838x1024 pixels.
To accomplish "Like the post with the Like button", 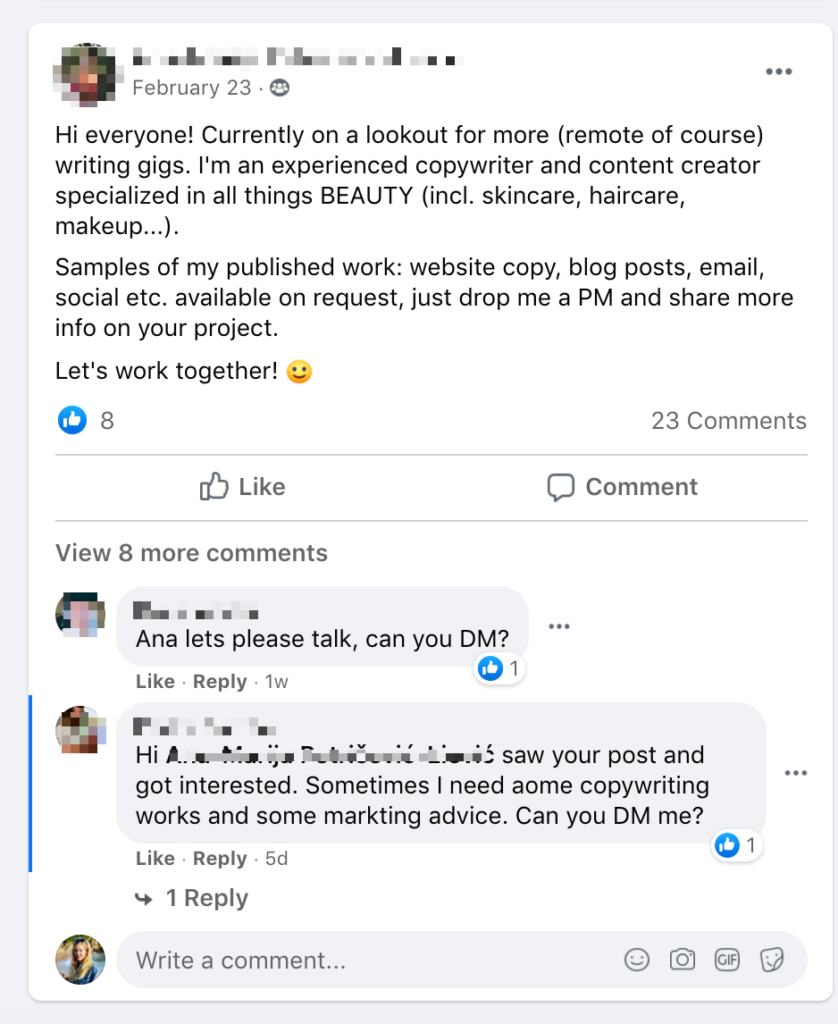I will 243,487.
